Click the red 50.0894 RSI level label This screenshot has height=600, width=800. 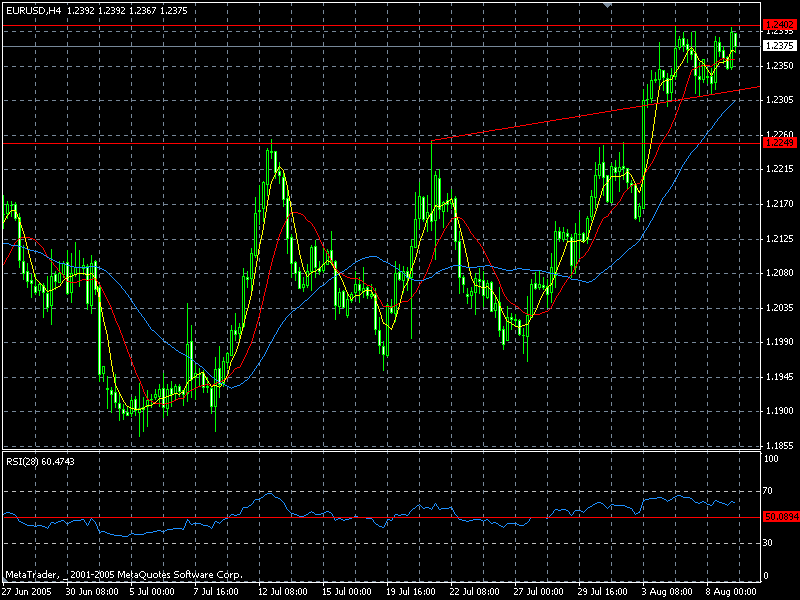point(781,517)
